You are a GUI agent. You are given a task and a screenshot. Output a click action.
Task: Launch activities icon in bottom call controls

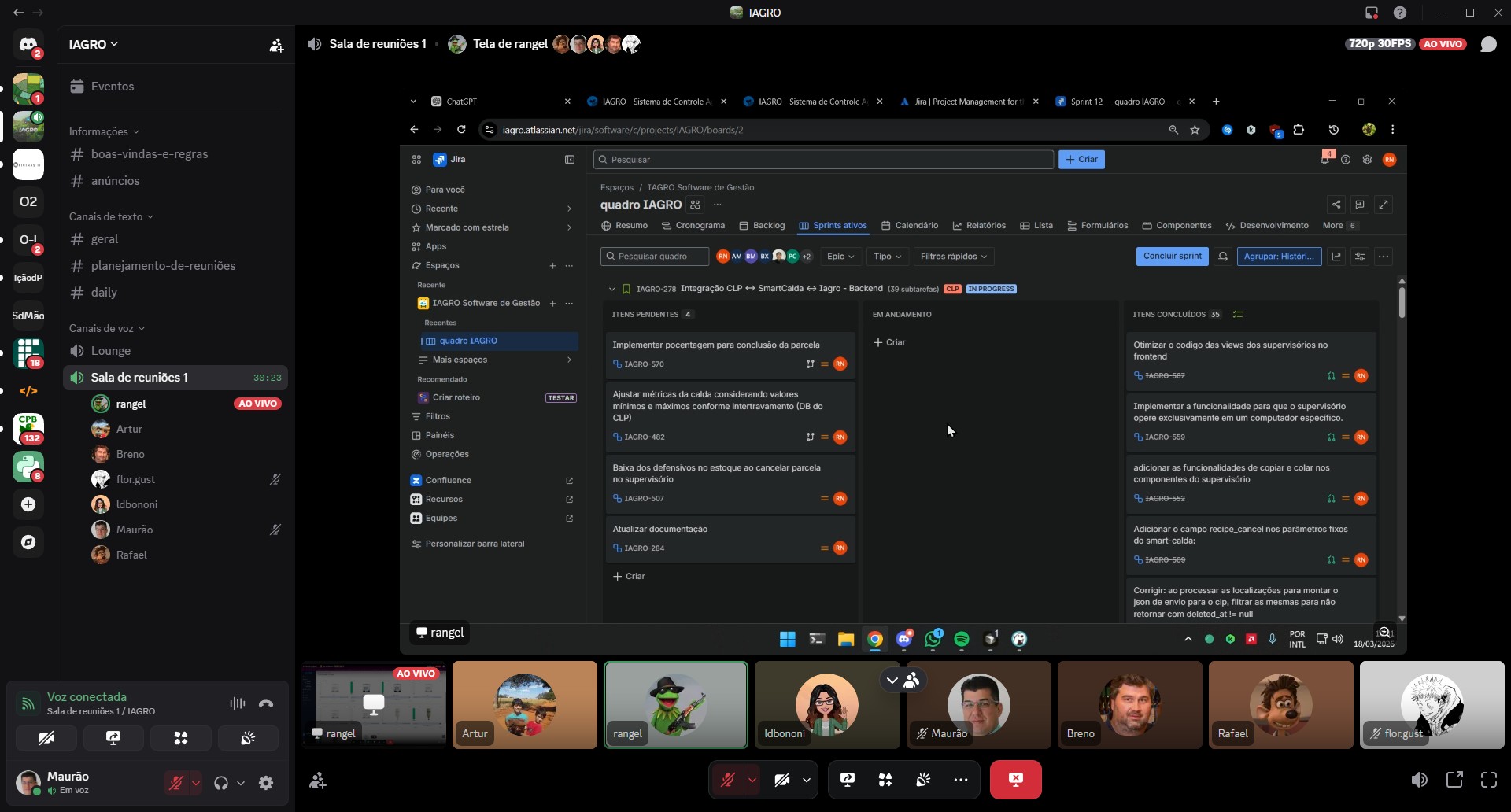click(885, 780)
